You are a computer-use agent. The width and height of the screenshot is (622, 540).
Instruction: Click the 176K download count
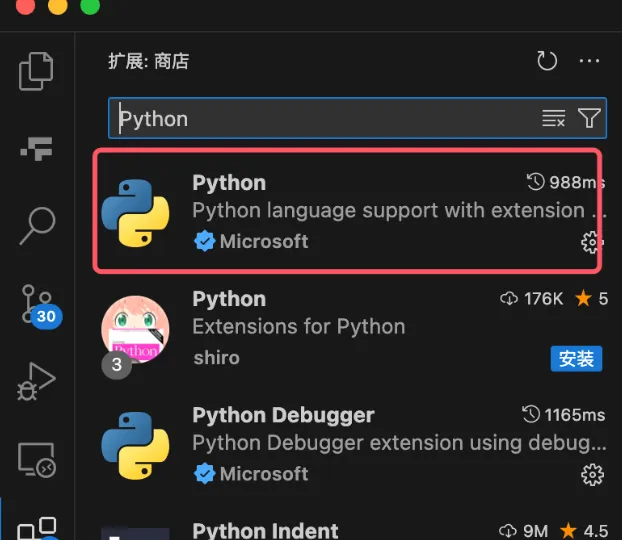(532, 298)
